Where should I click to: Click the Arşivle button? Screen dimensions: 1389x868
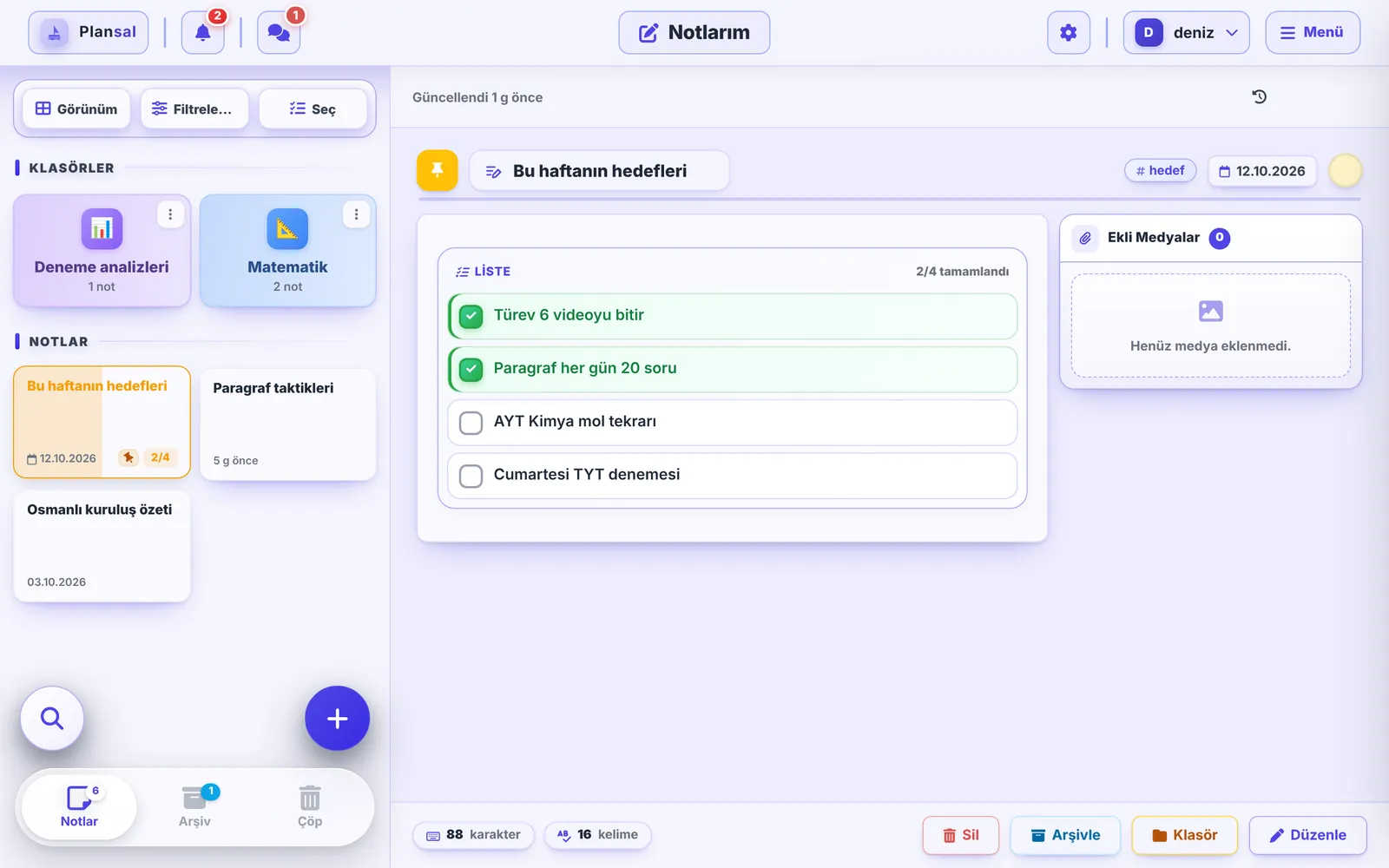(x=1065, y=835)
